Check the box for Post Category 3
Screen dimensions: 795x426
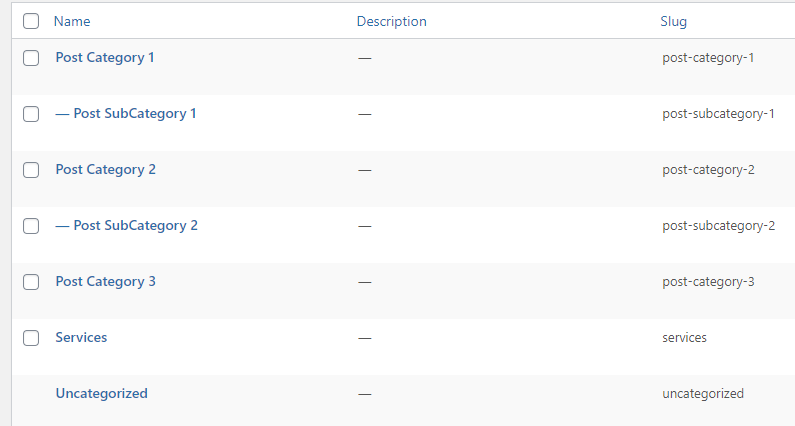click(31, 282)
